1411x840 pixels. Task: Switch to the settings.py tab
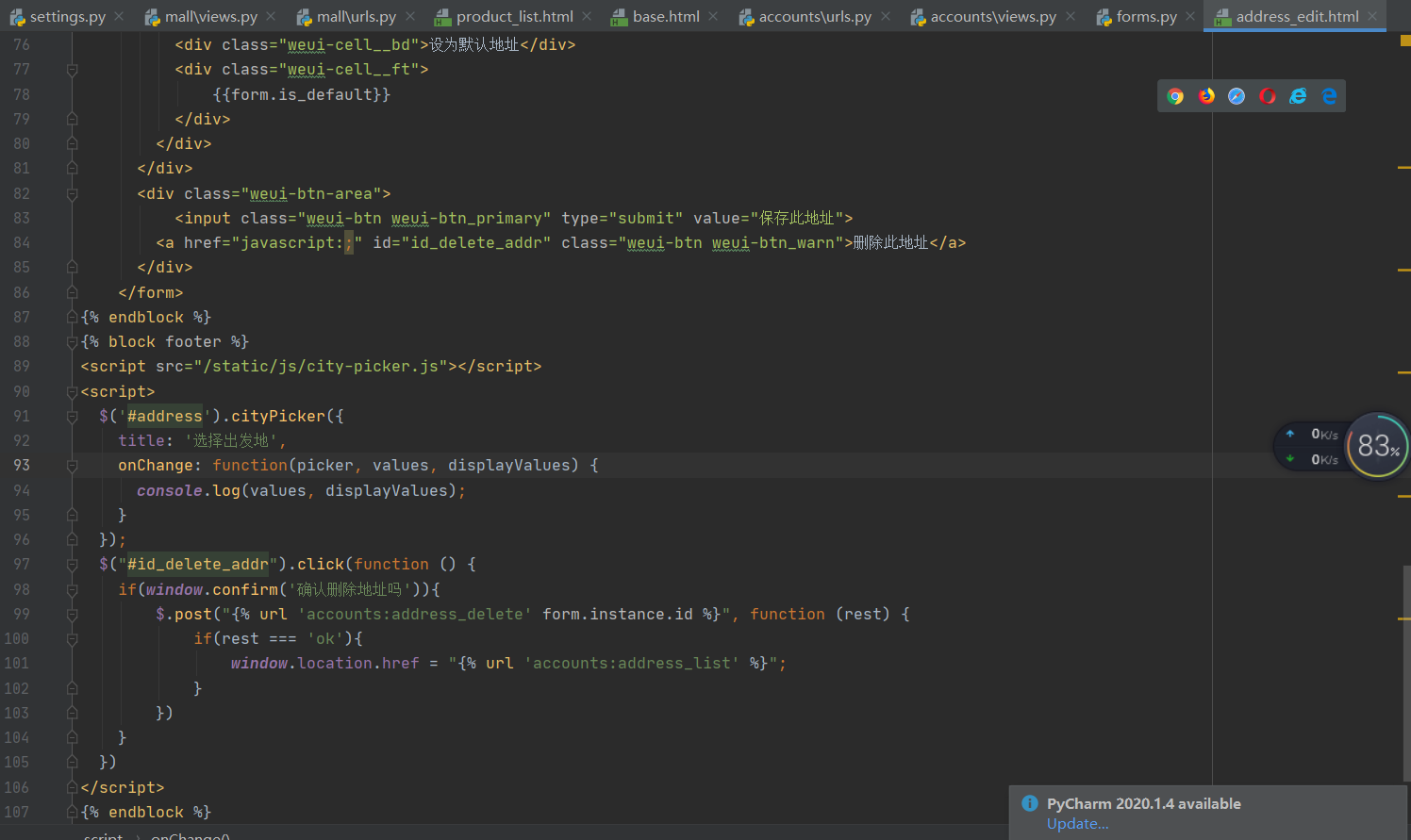68,17
